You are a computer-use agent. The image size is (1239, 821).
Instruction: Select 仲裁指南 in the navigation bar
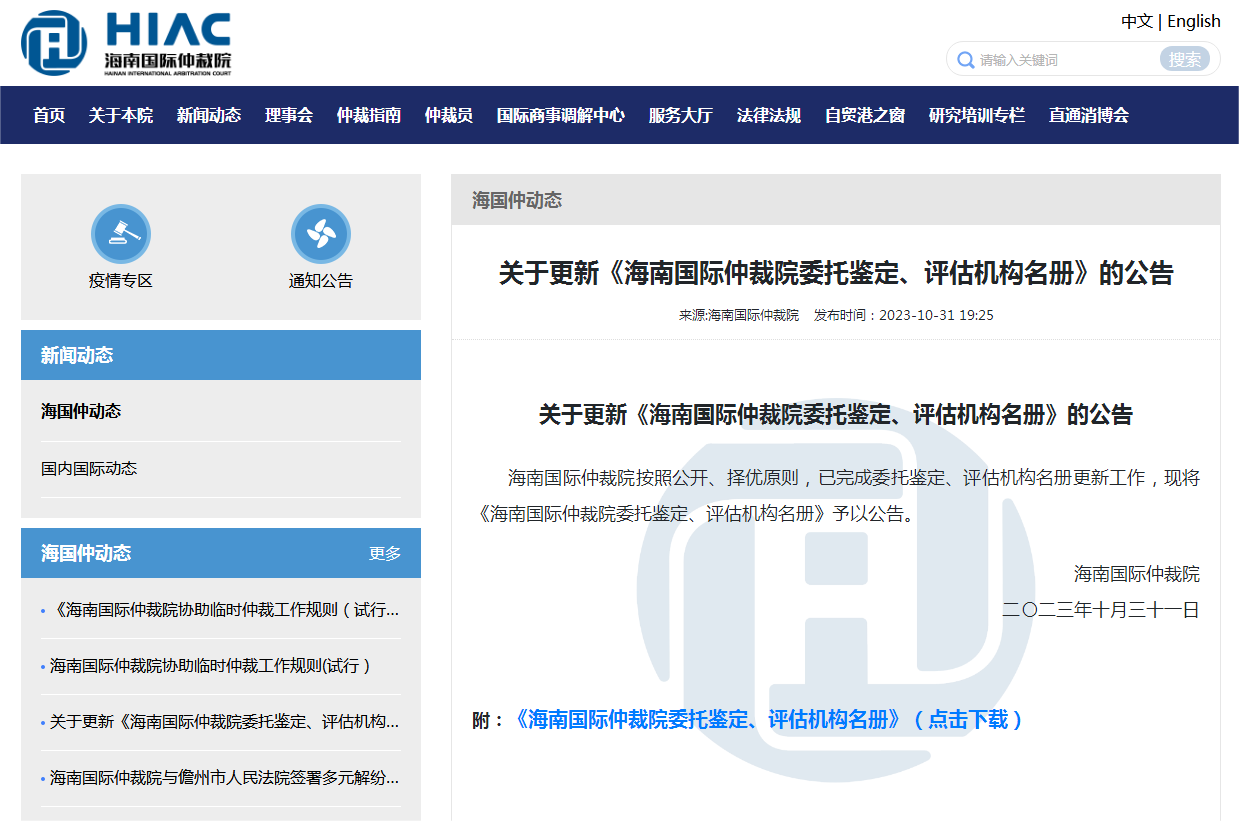click(369, 115)
